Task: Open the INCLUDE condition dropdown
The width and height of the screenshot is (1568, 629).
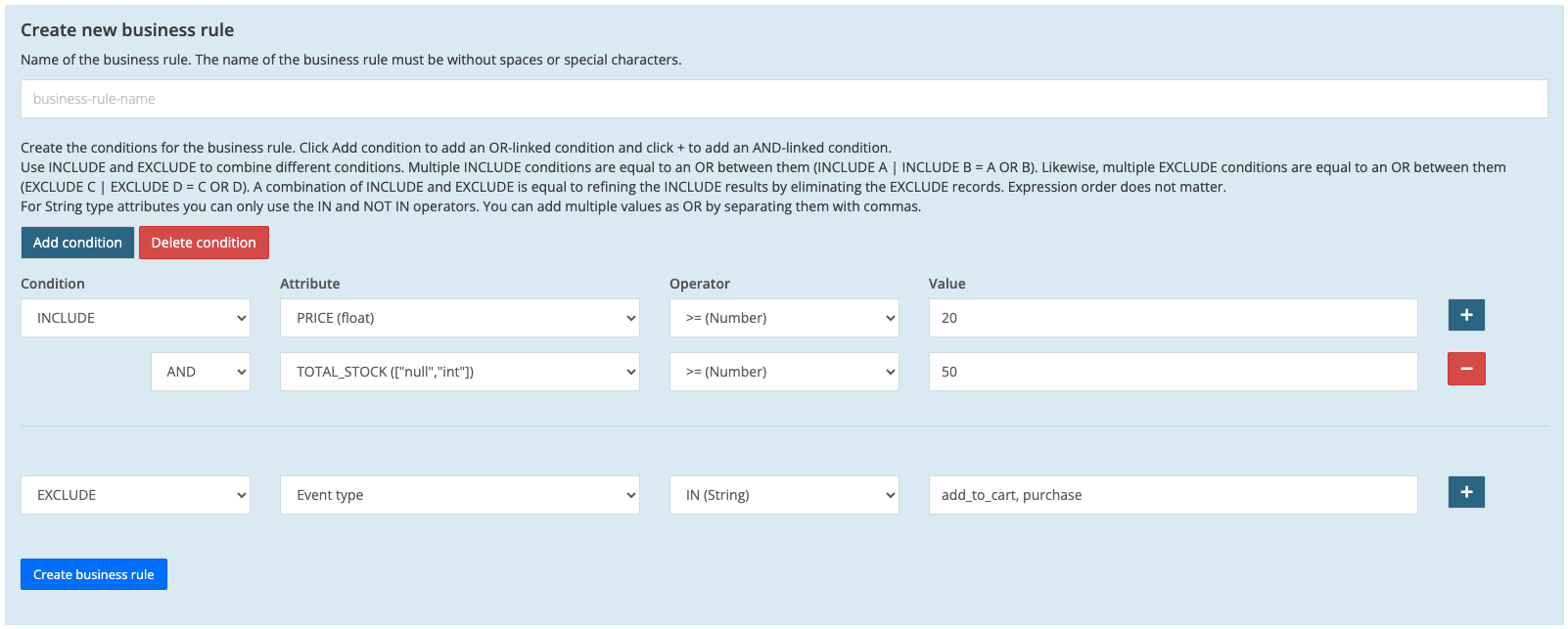Action: click(135, 318)
